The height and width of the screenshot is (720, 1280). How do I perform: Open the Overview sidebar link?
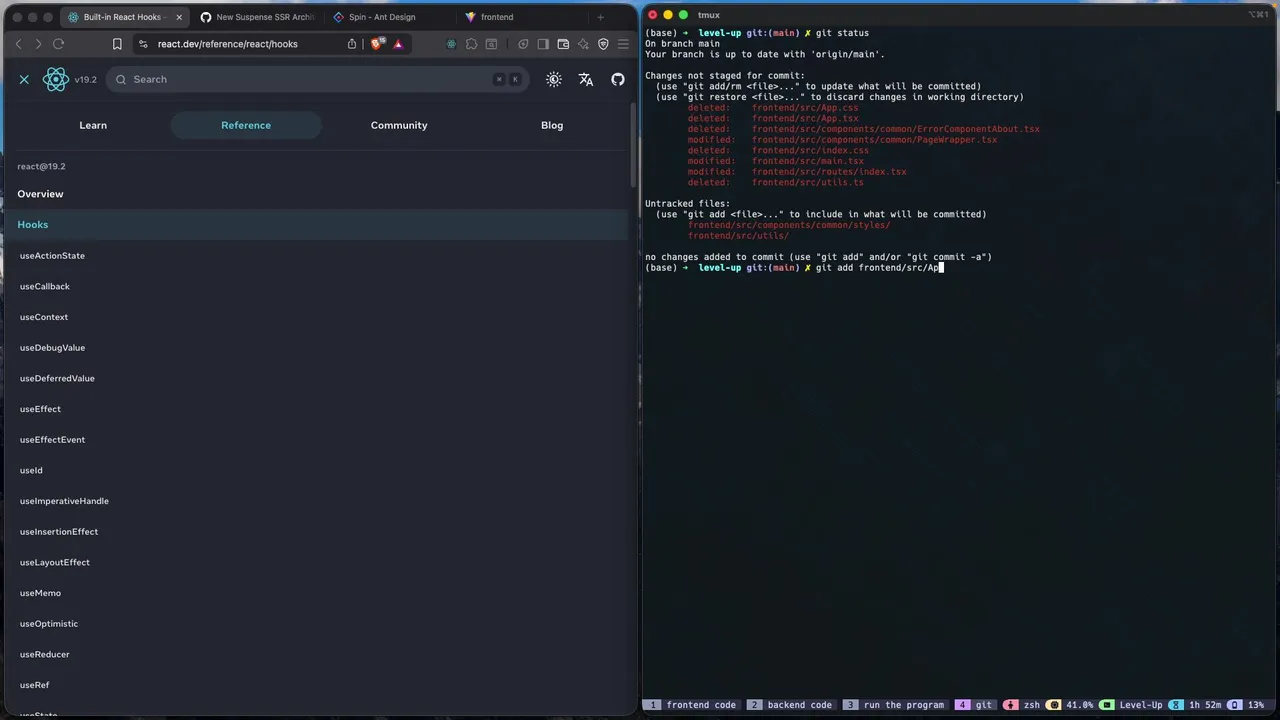(x=40, y=194)
